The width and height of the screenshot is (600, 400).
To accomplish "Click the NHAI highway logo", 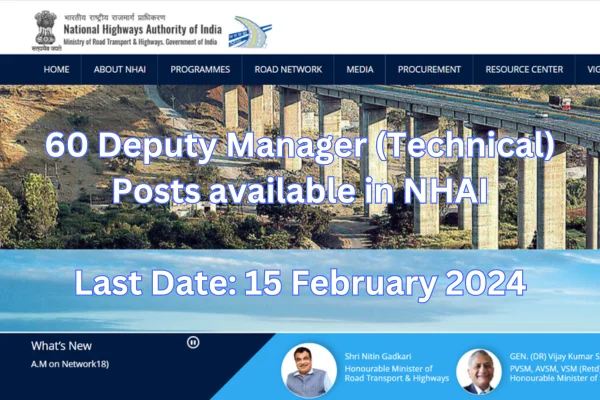I will point(250,32).
